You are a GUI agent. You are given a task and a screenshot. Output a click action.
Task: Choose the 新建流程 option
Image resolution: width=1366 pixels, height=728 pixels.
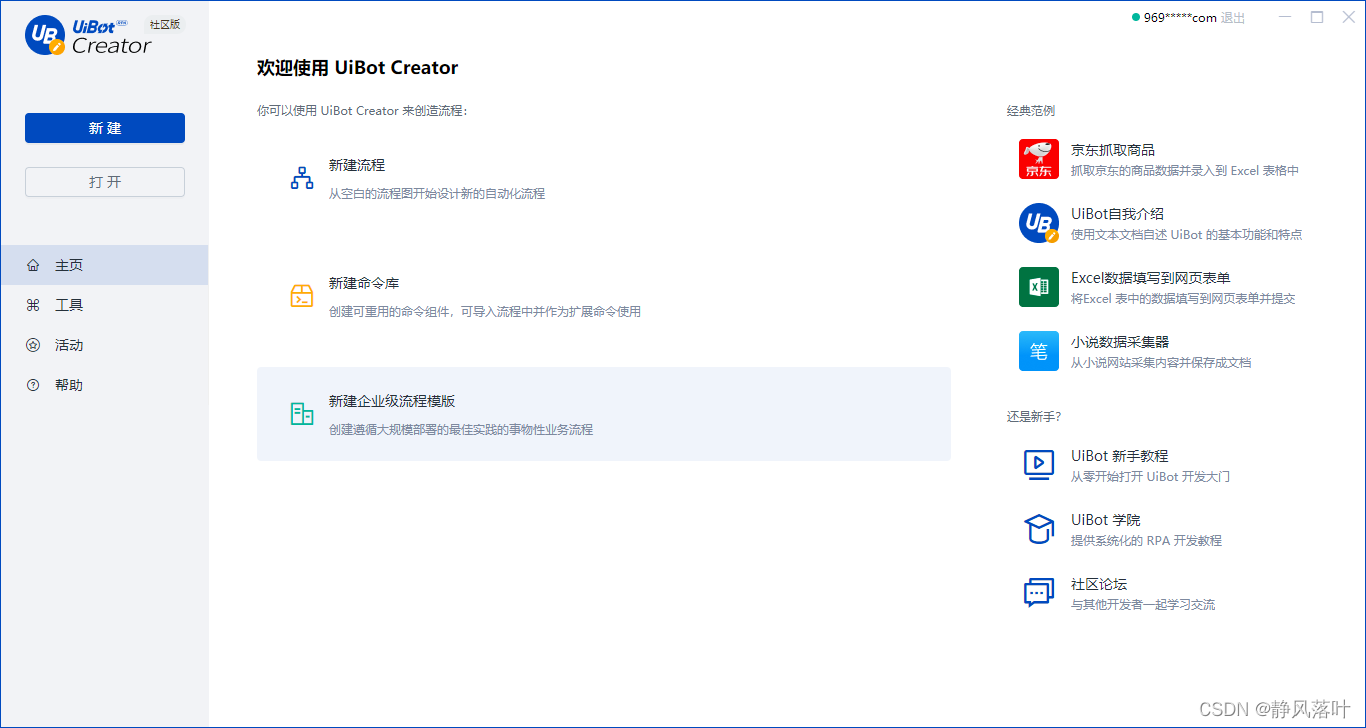(604, 179)
